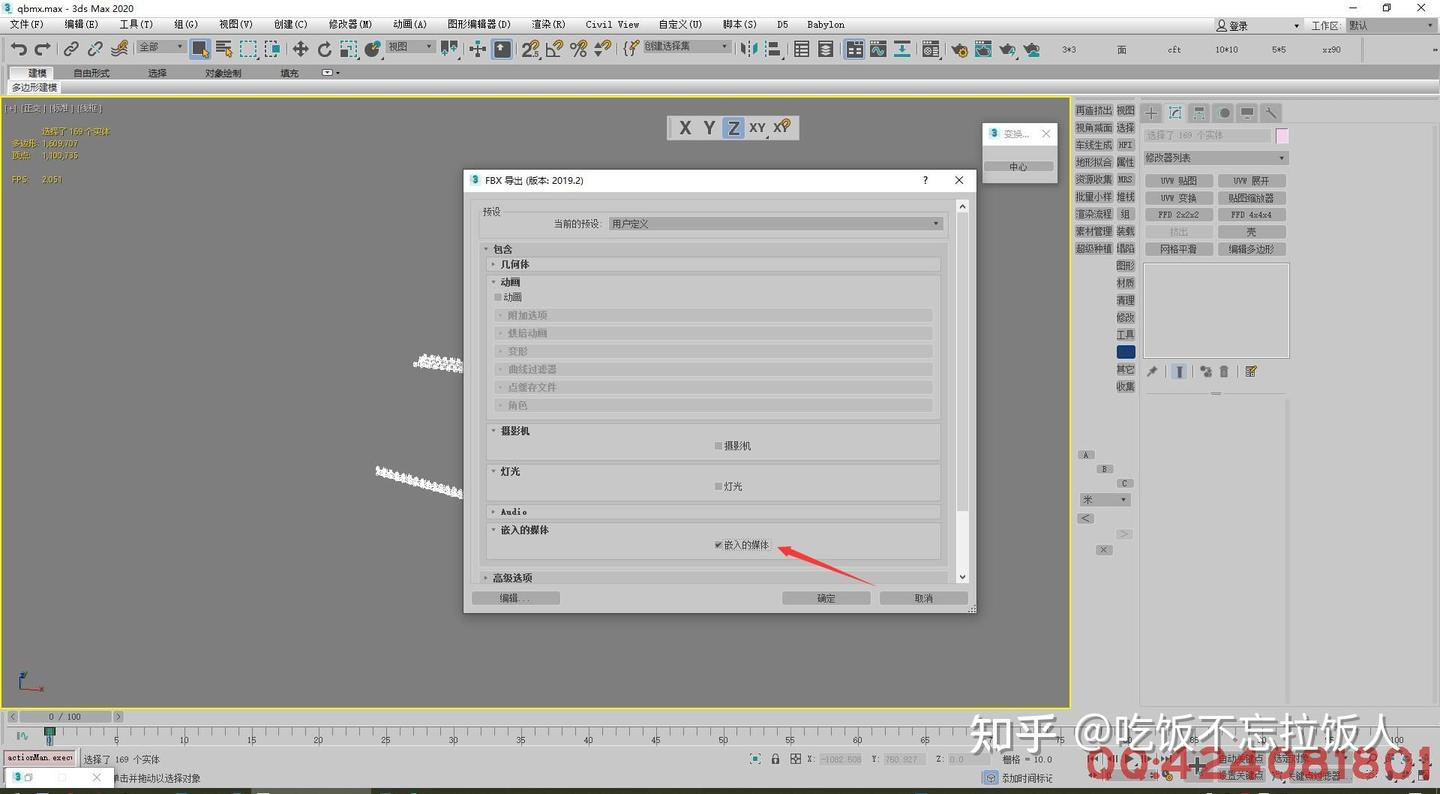Click the Render Production teapot icon
Screen dimensions: 1440x794
coord(1008,47)
